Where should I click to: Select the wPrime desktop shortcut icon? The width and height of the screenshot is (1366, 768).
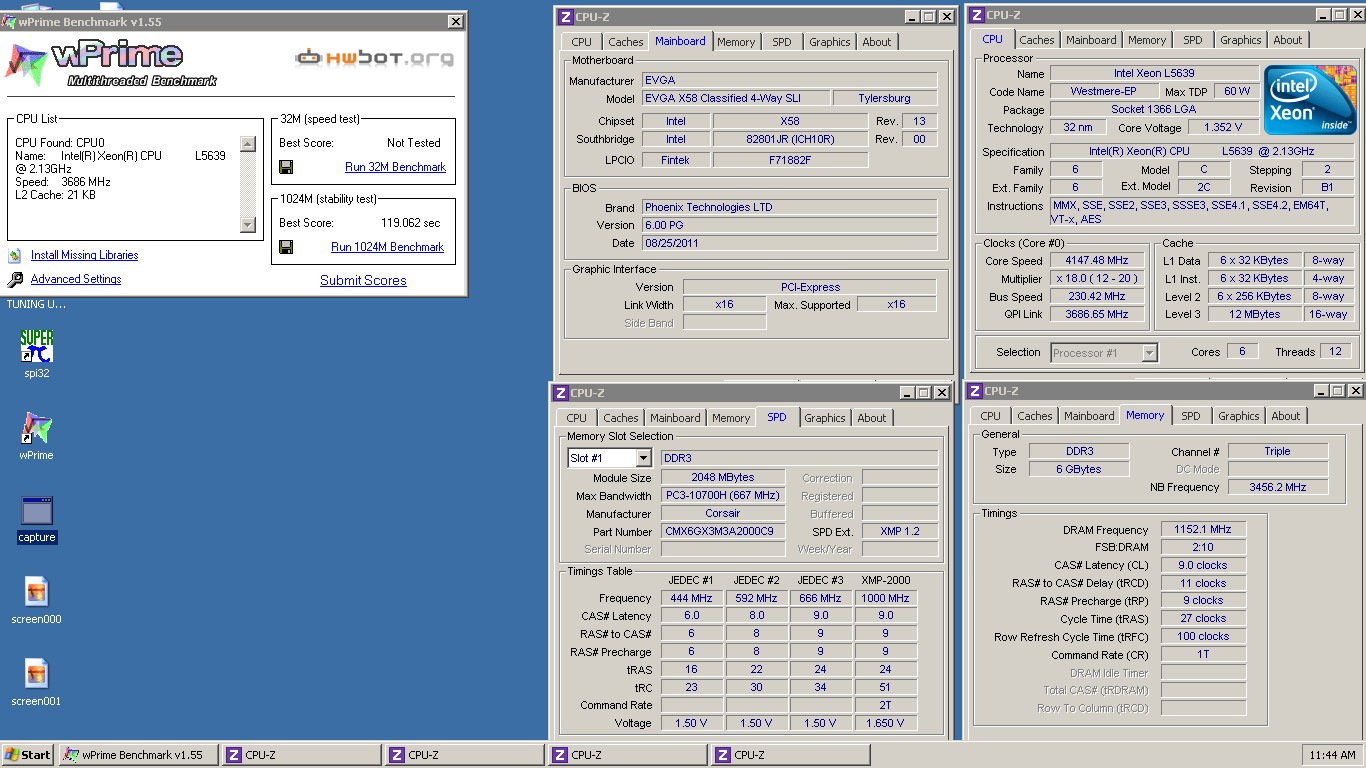point(37,428)
